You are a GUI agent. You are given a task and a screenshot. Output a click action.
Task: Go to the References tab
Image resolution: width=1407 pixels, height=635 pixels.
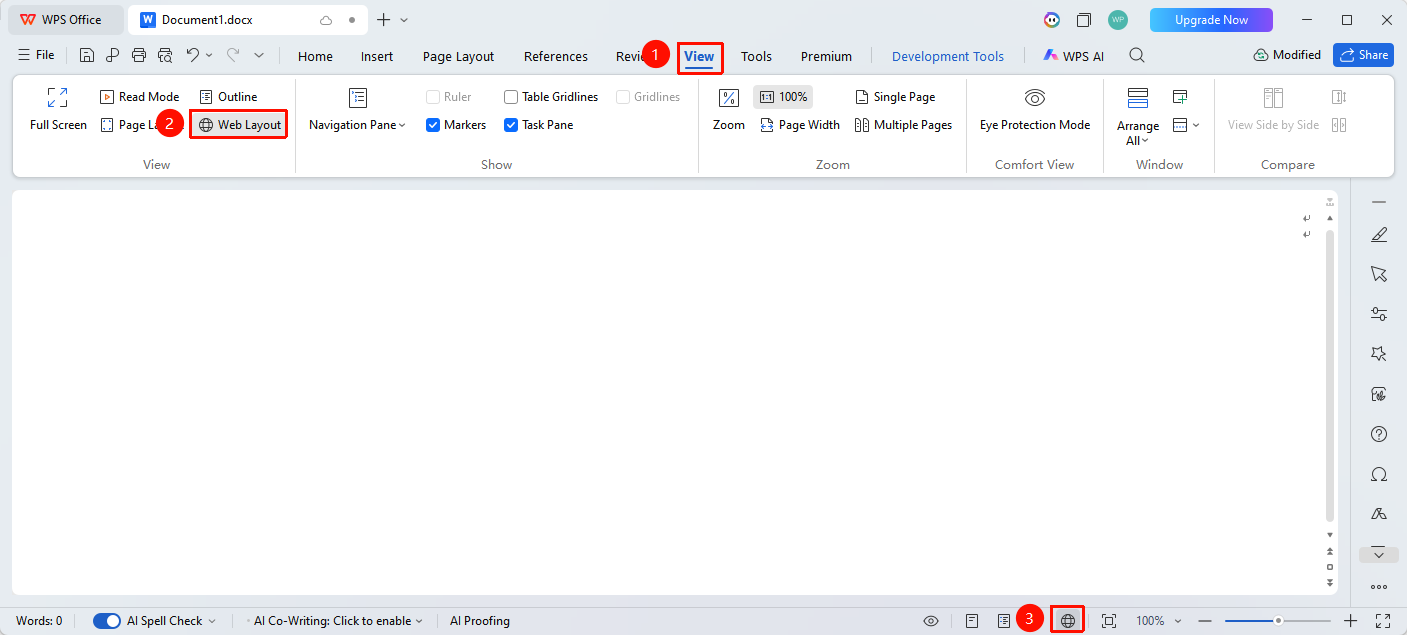(556, 56)
